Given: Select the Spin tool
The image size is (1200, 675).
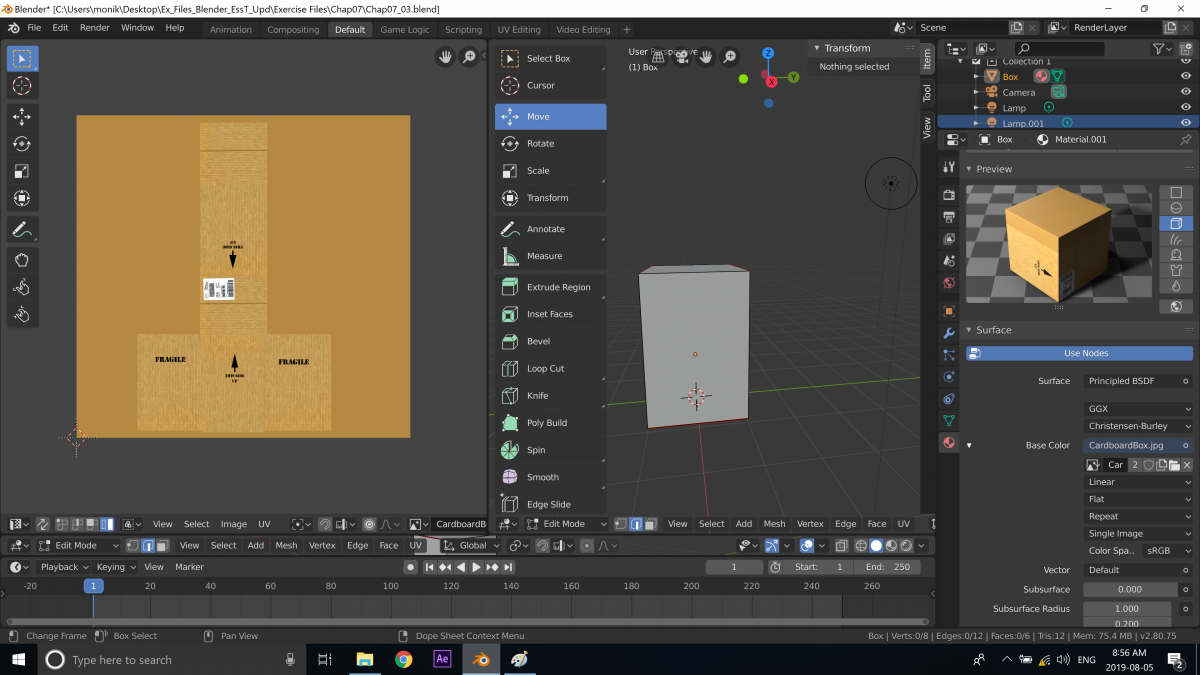Looking at the screenshot, I should coord(543,449).
